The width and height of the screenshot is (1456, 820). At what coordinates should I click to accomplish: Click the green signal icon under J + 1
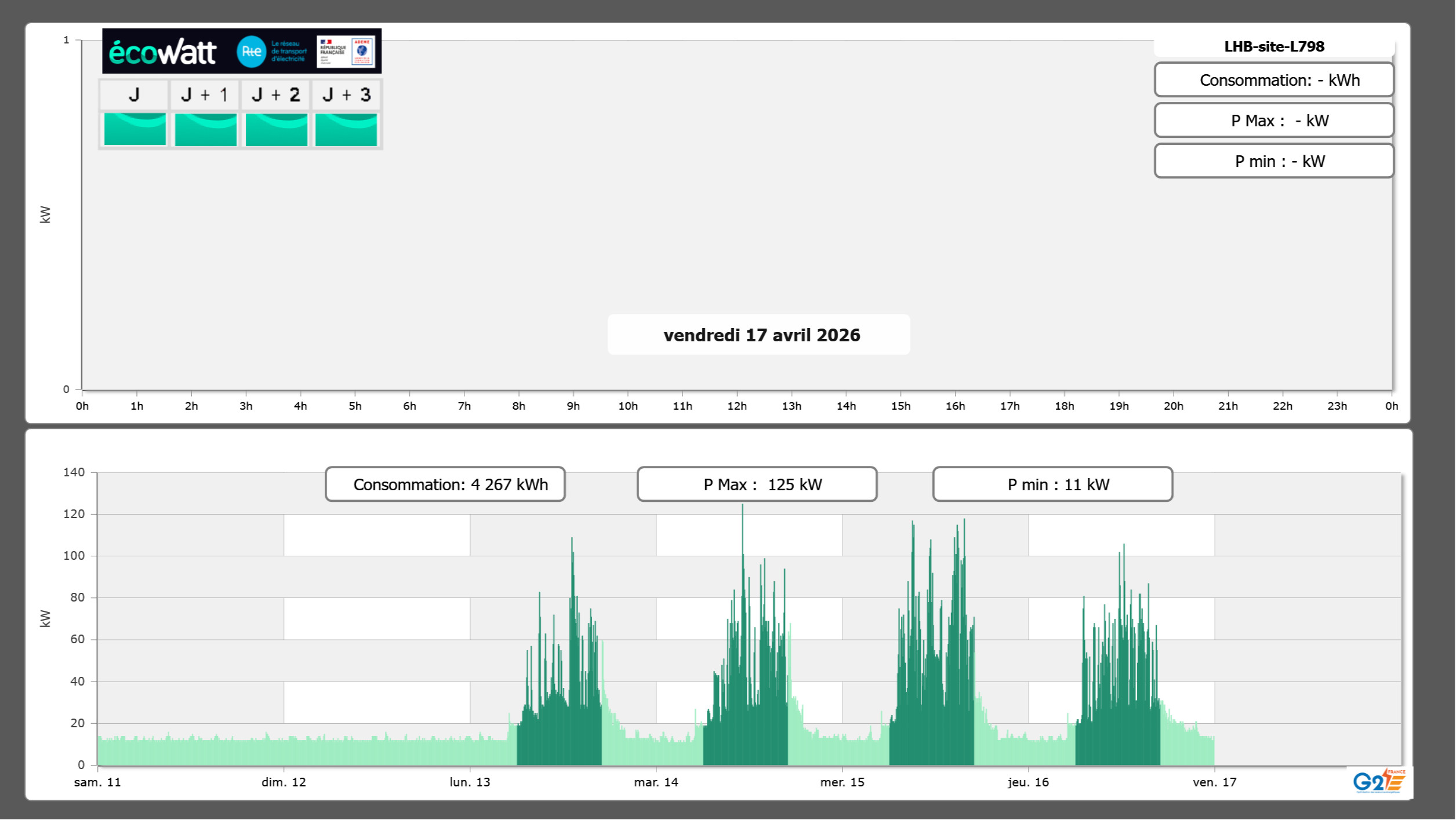coord(206,129)
